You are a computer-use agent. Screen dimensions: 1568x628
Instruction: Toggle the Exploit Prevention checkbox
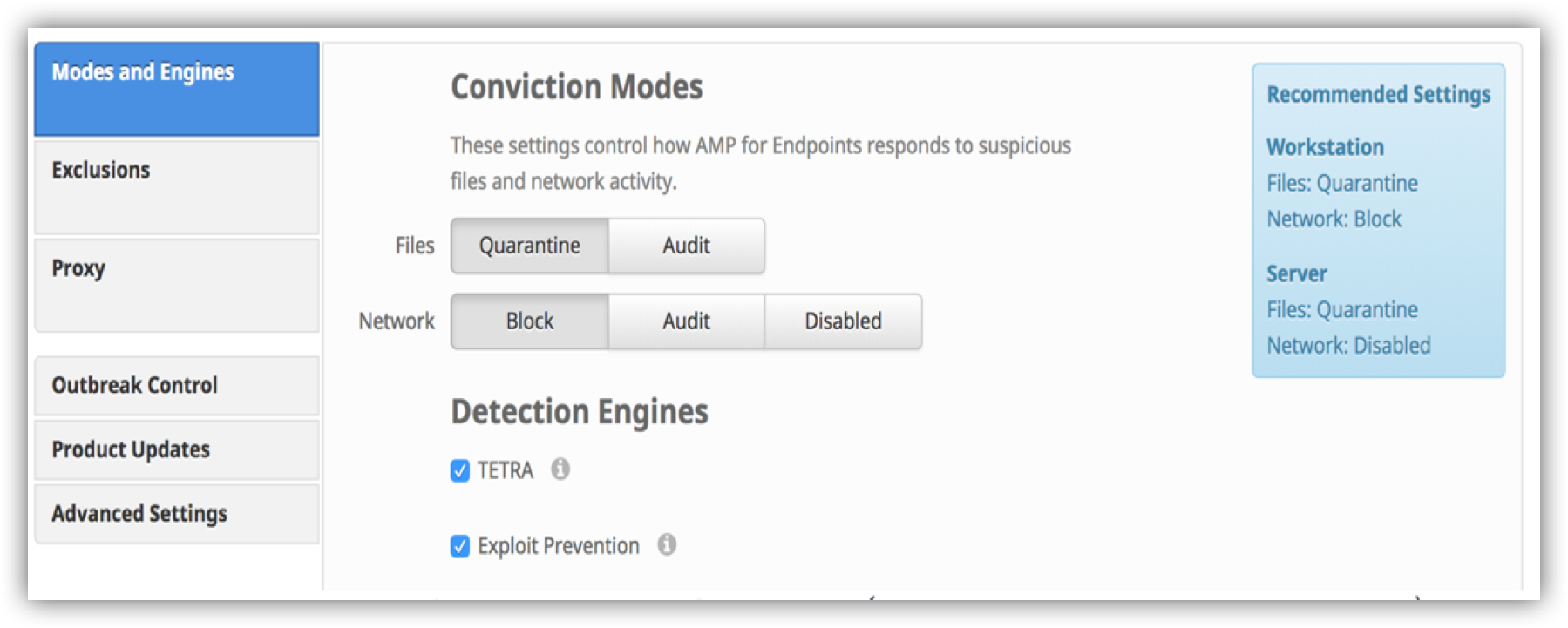tap(460, 546)
